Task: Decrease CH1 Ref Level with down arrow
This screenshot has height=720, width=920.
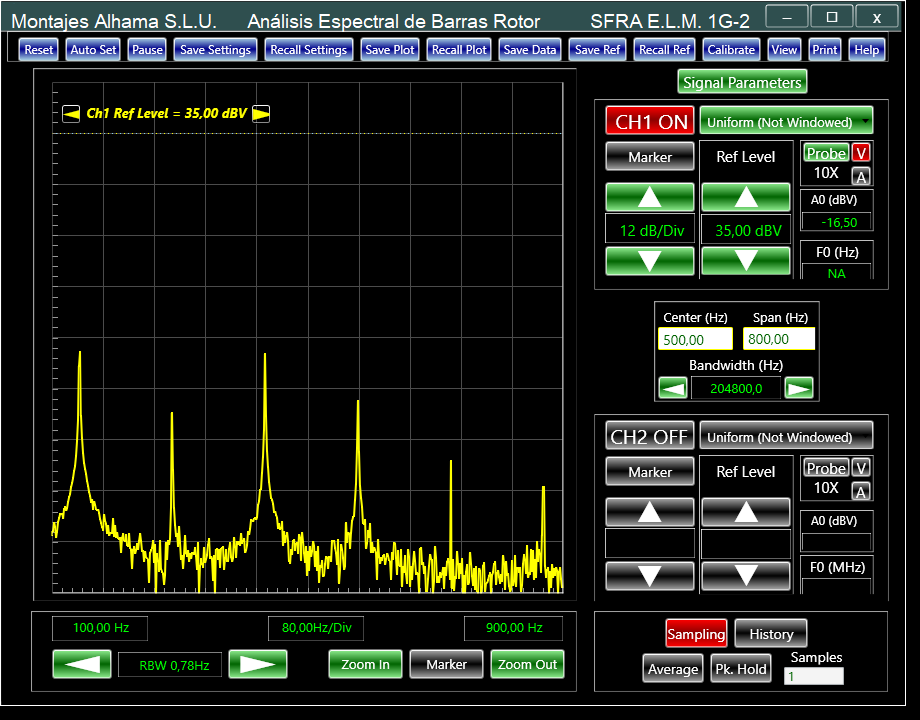Action: (746, 261)
